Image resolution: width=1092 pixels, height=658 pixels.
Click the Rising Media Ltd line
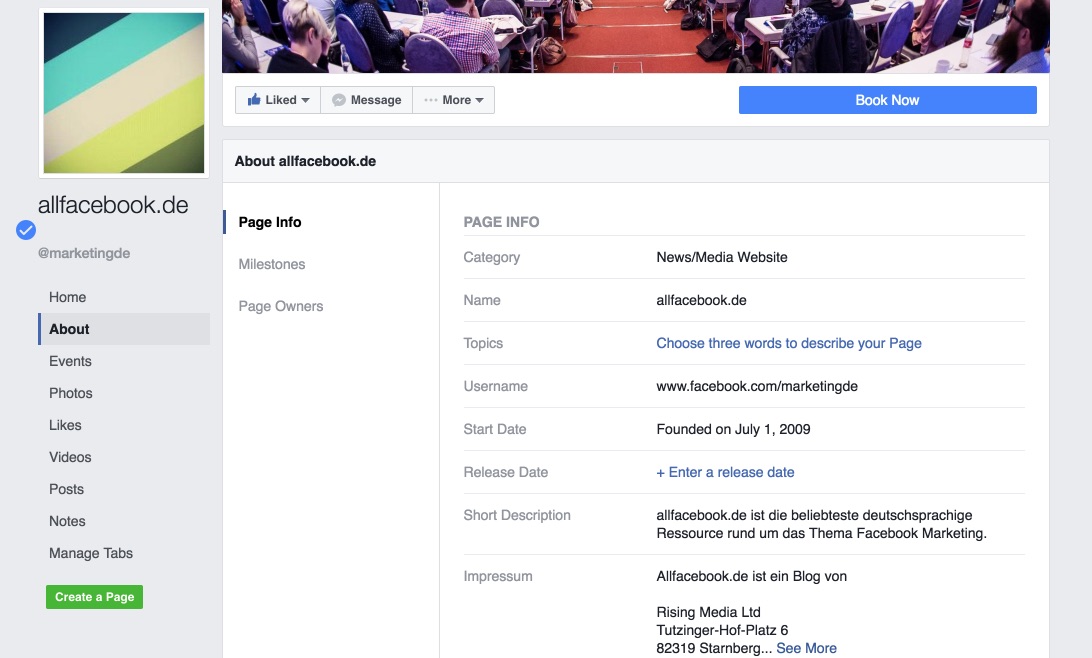coord(708,612)
